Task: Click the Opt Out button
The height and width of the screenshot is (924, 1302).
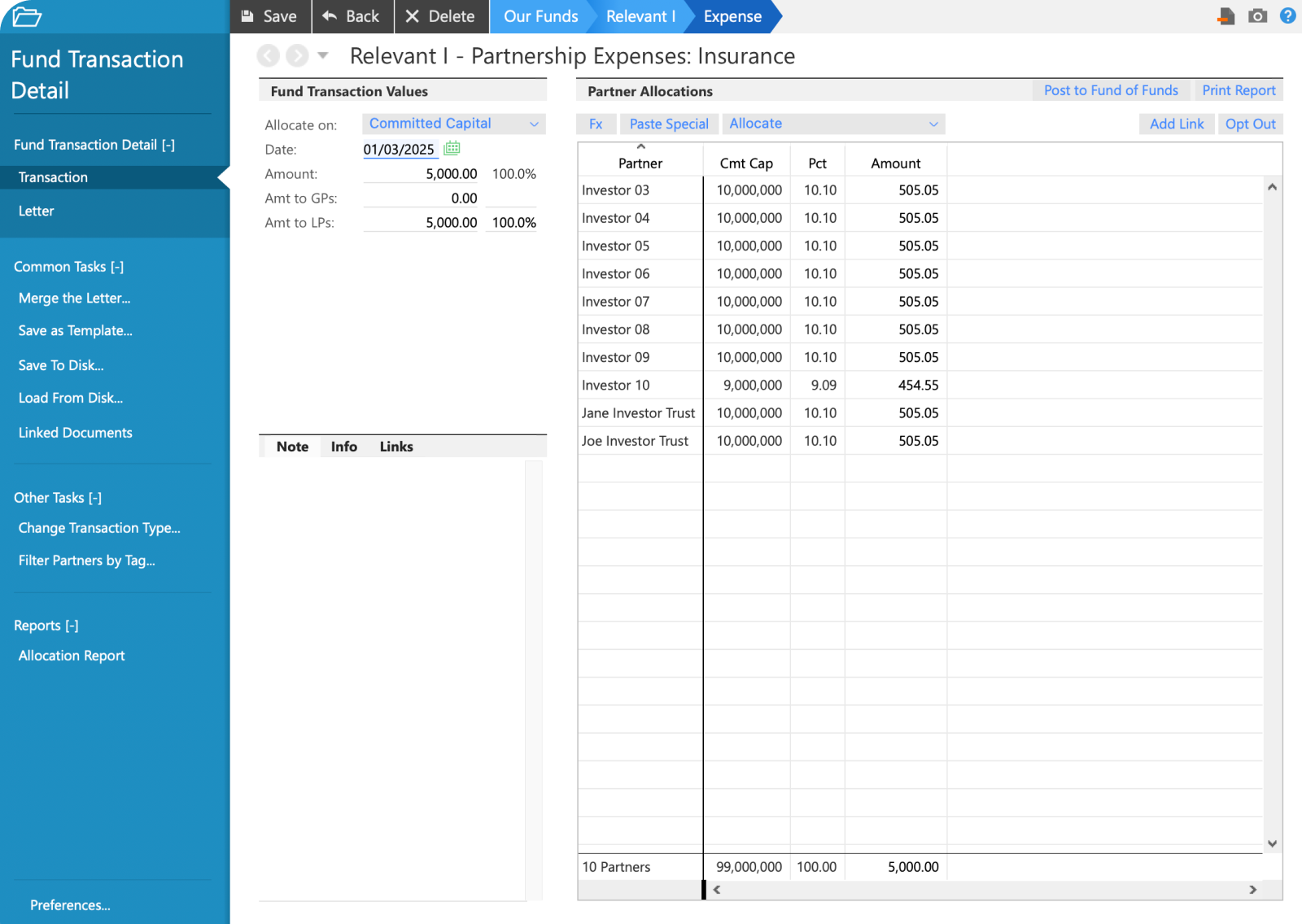Action: [1251, 124]
